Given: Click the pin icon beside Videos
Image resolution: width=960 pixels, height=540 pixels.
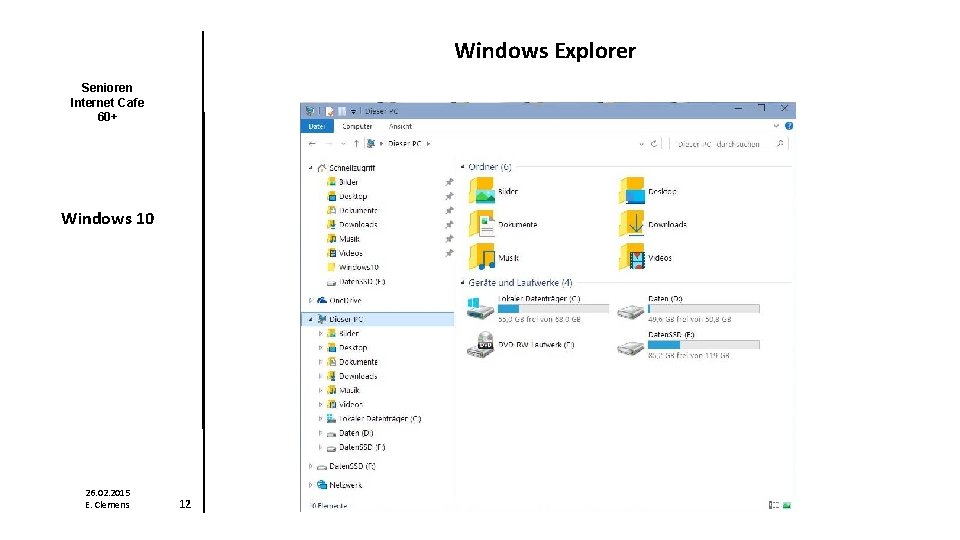Looking at the screenshot, I should (449, 253).
